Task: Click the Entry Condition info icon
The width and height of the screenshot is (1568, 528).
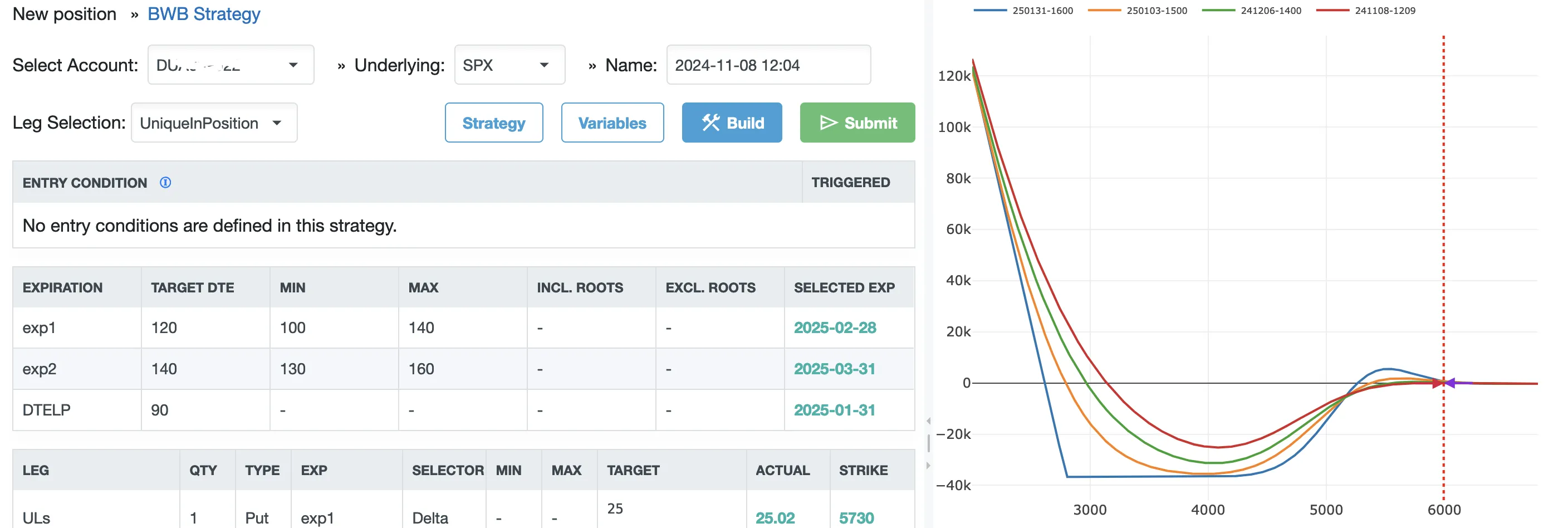Action: [x=165, y=183]
